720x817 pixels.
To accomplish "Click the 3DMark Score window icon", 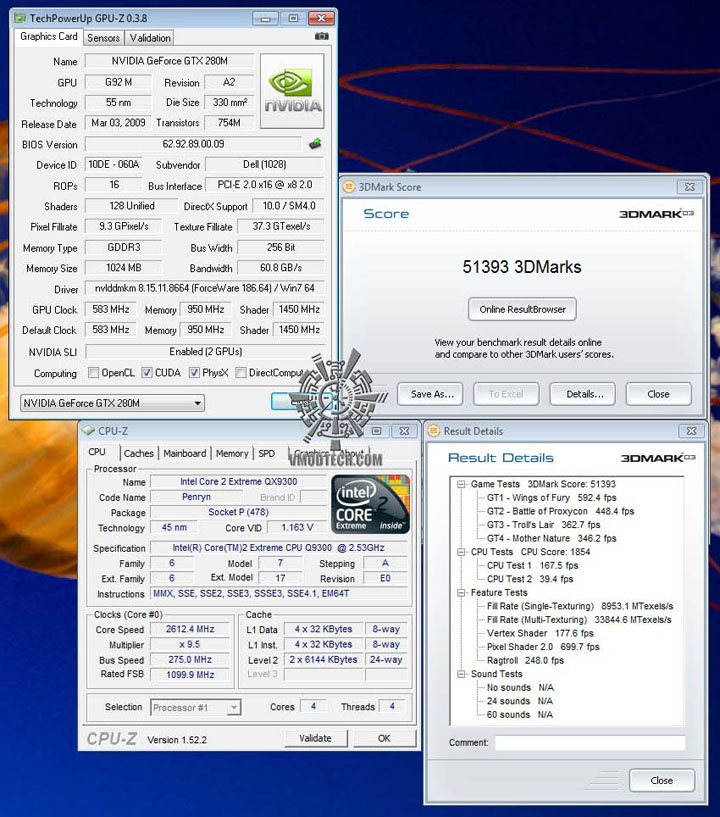I will 349,187.
